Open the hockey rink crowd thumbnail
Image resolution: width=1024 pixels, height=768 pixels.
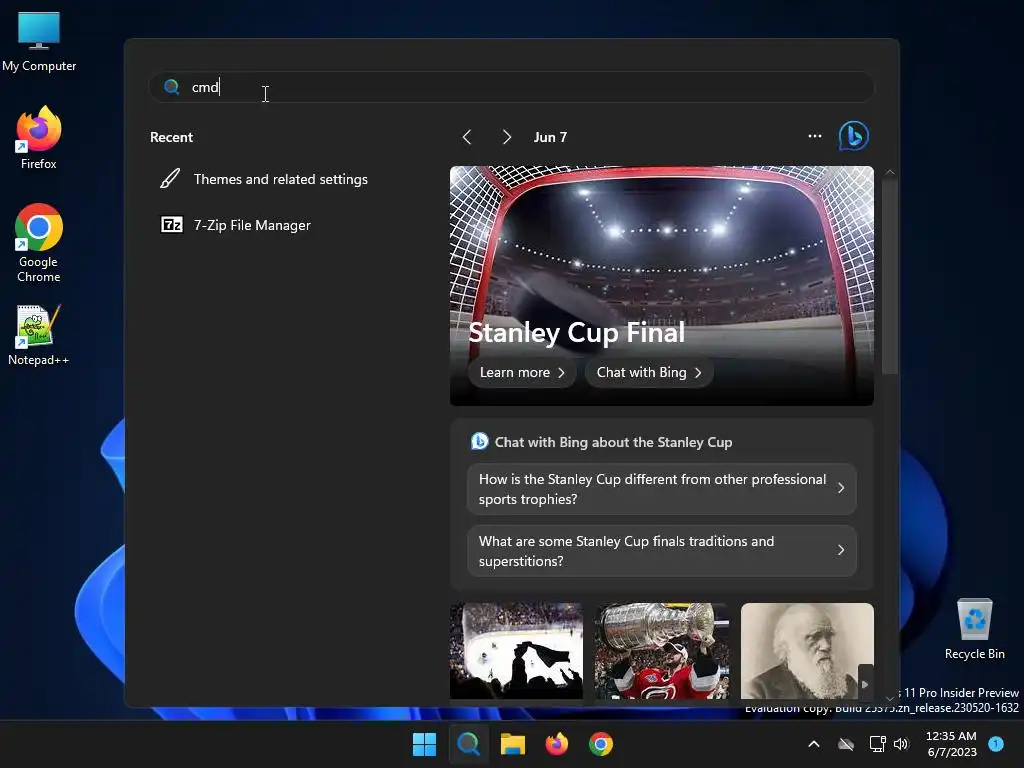point(516,650)
